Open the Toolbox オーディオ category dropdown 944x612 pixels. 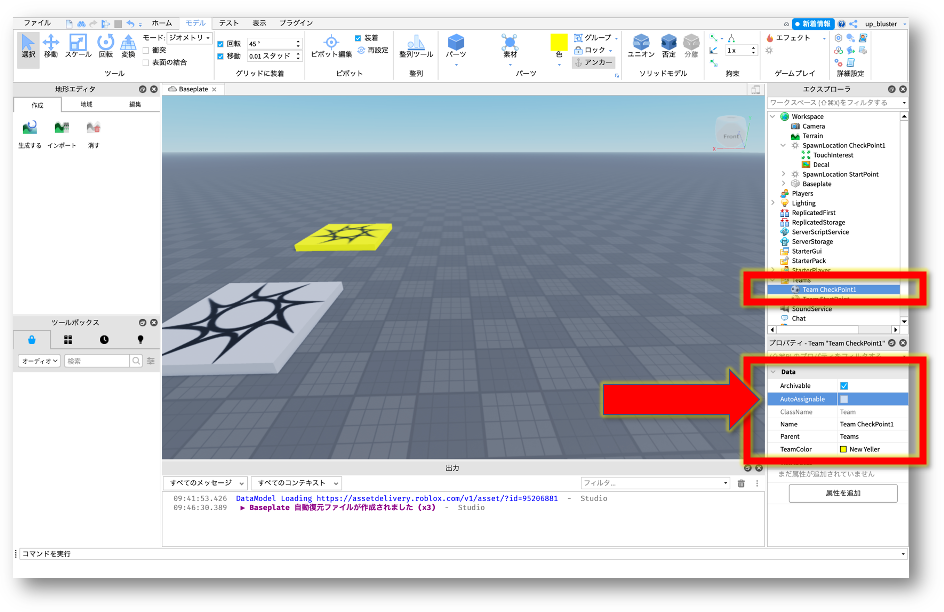[x=39, y=361]
